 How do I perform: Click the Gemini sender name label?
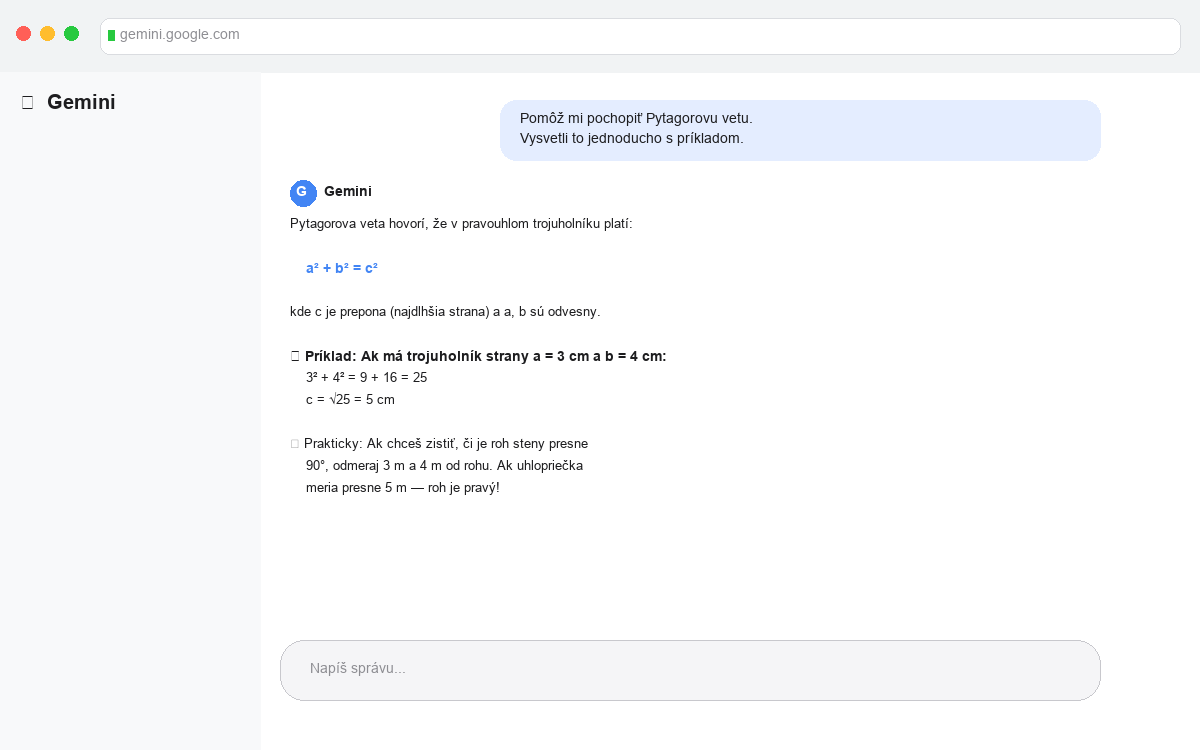pos(348,191)
